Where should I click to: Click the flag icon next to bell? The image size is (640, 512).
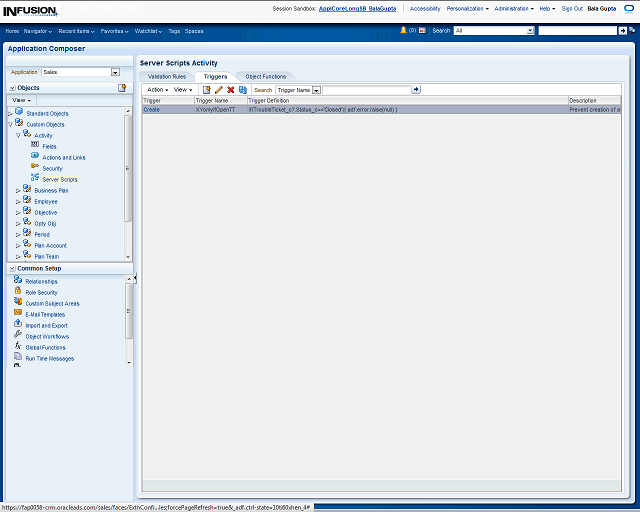tap(422, 31)
